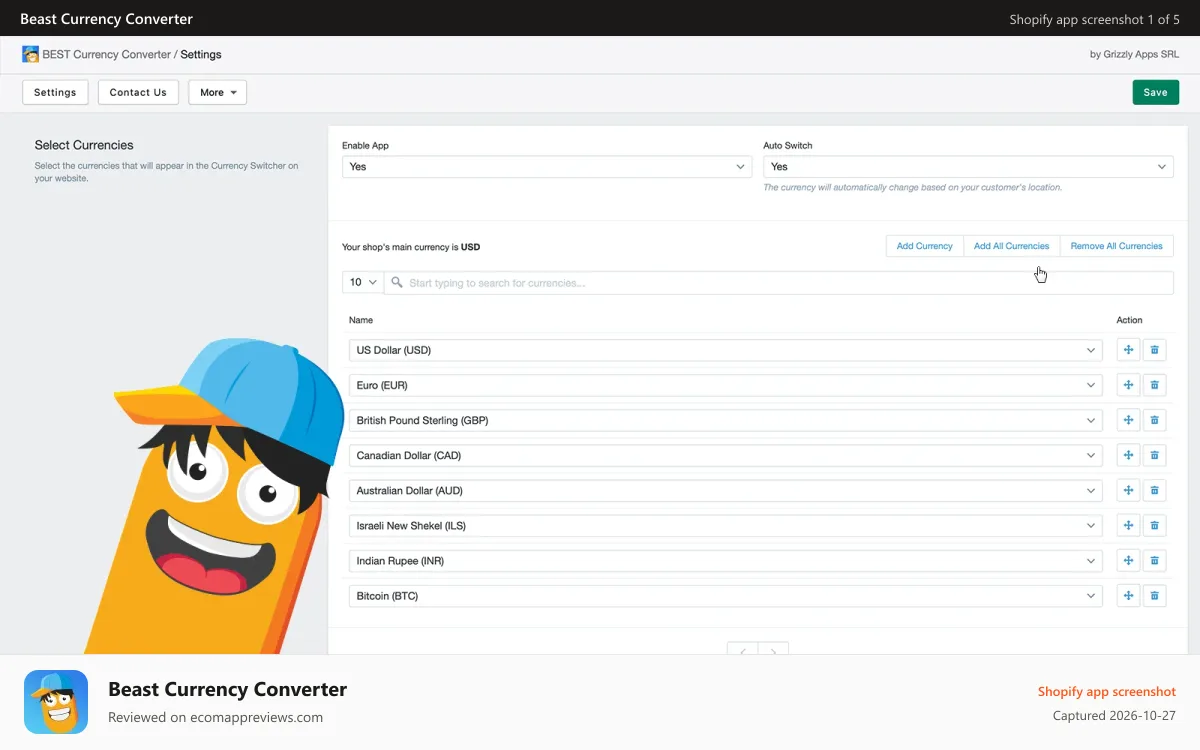
Task: Save the currency settings
Action: coord(1155,92)
